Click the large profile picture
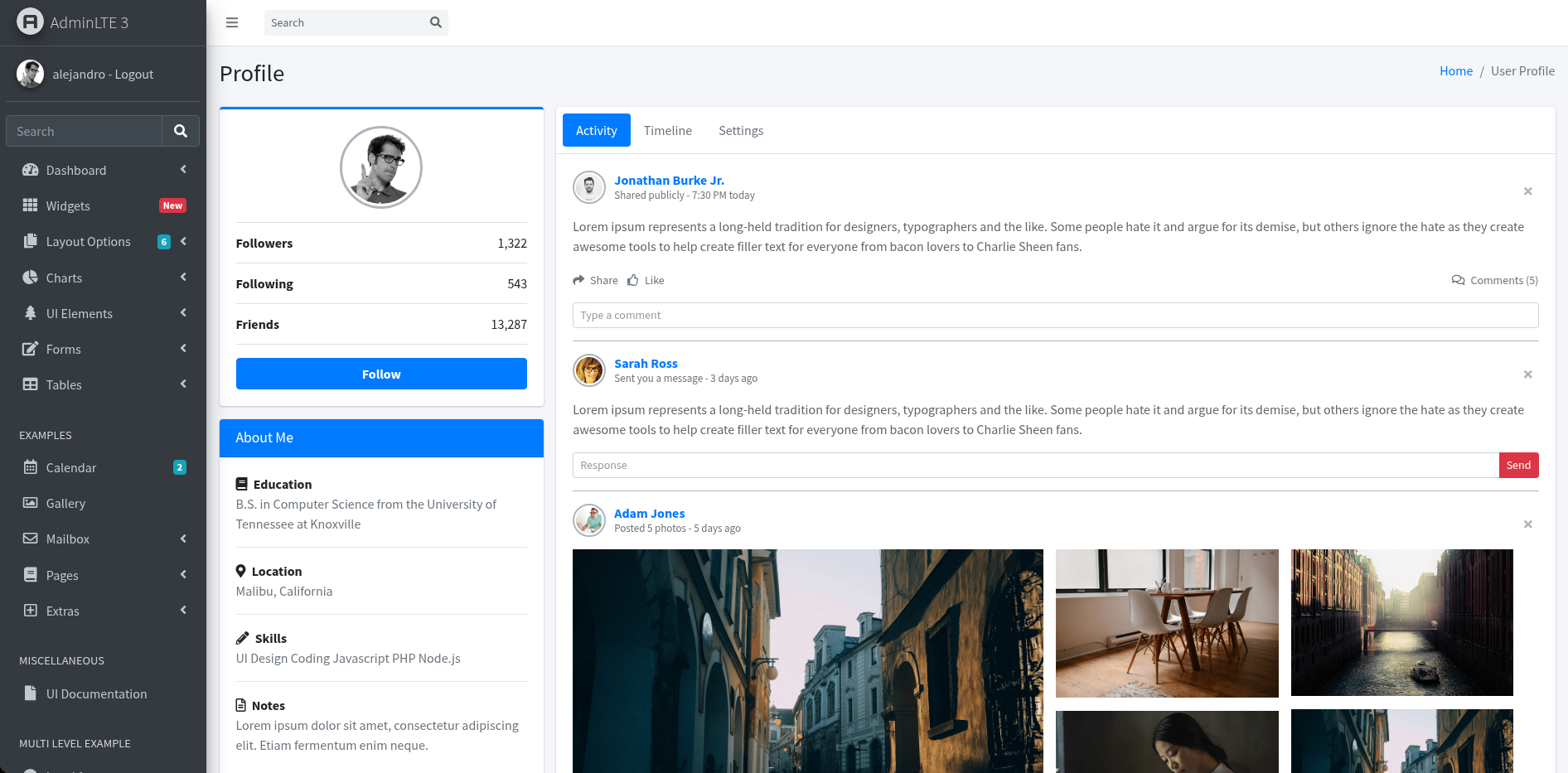The height and width of the screenshot is (773, 1568). coord(381,167)
